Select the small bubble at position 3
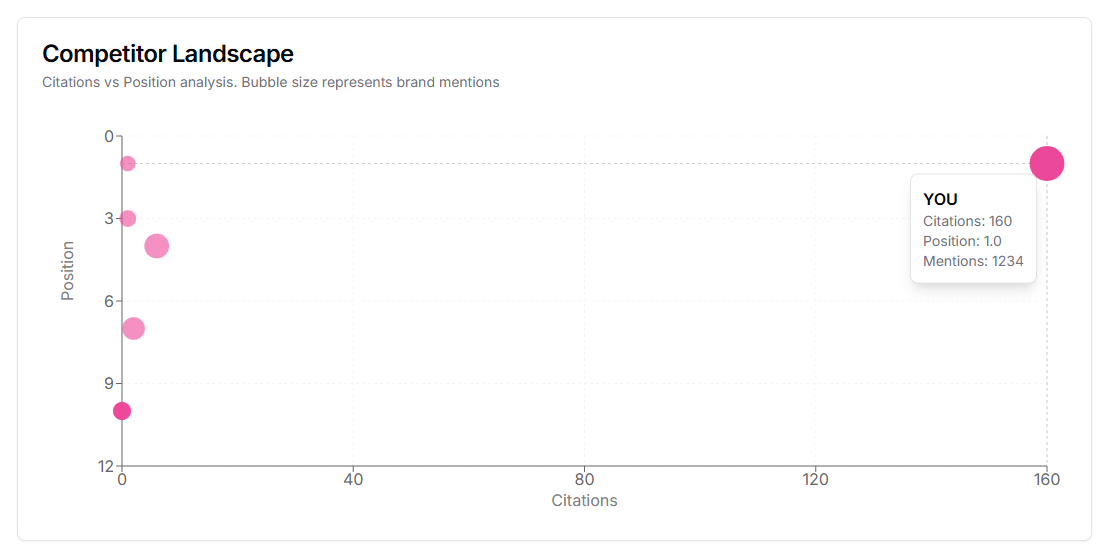This screenshot has width=1104, height=554. (127, 218)
